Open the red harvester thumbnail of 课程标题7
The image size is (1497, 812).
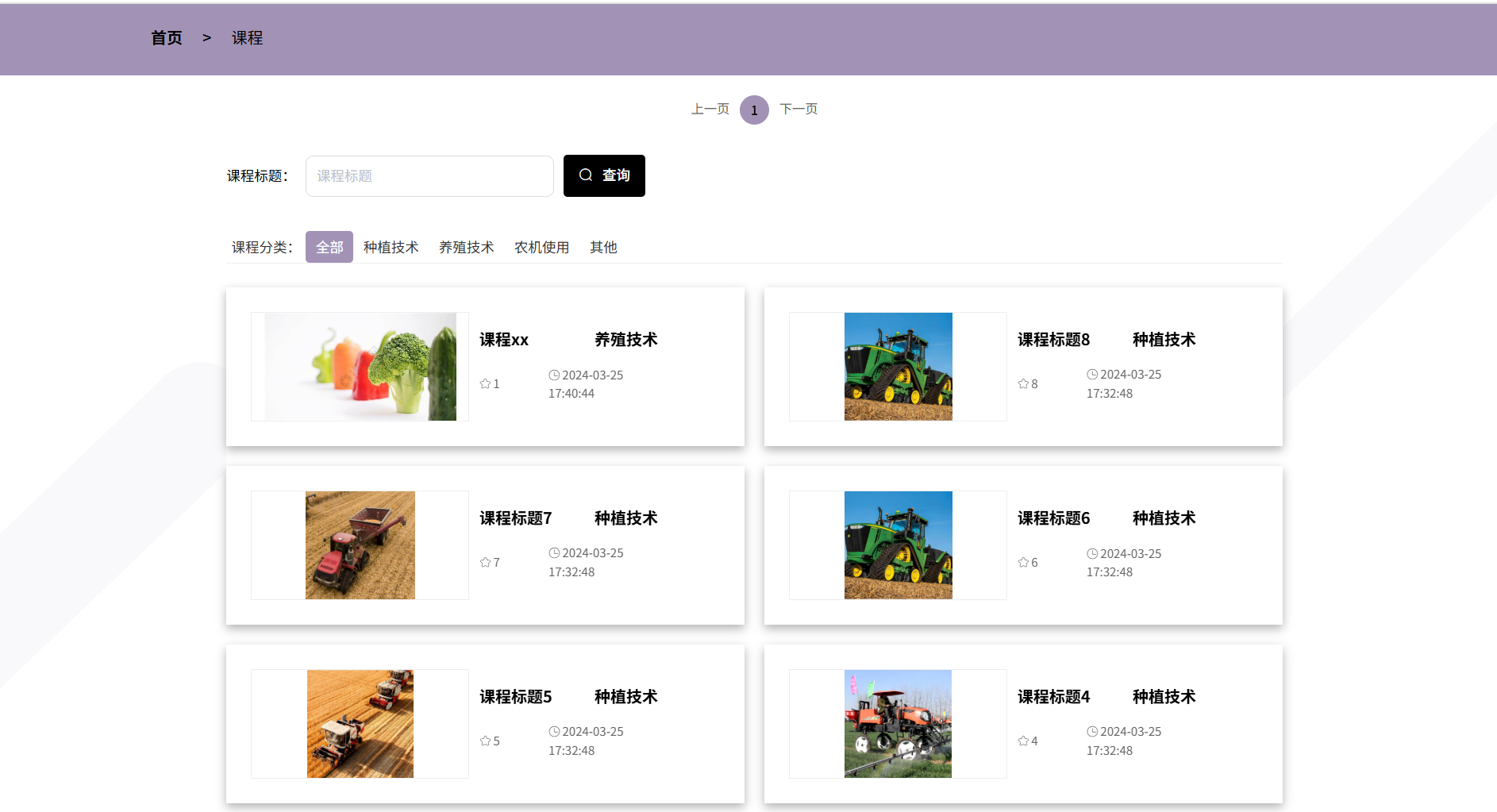click(360, 545)
